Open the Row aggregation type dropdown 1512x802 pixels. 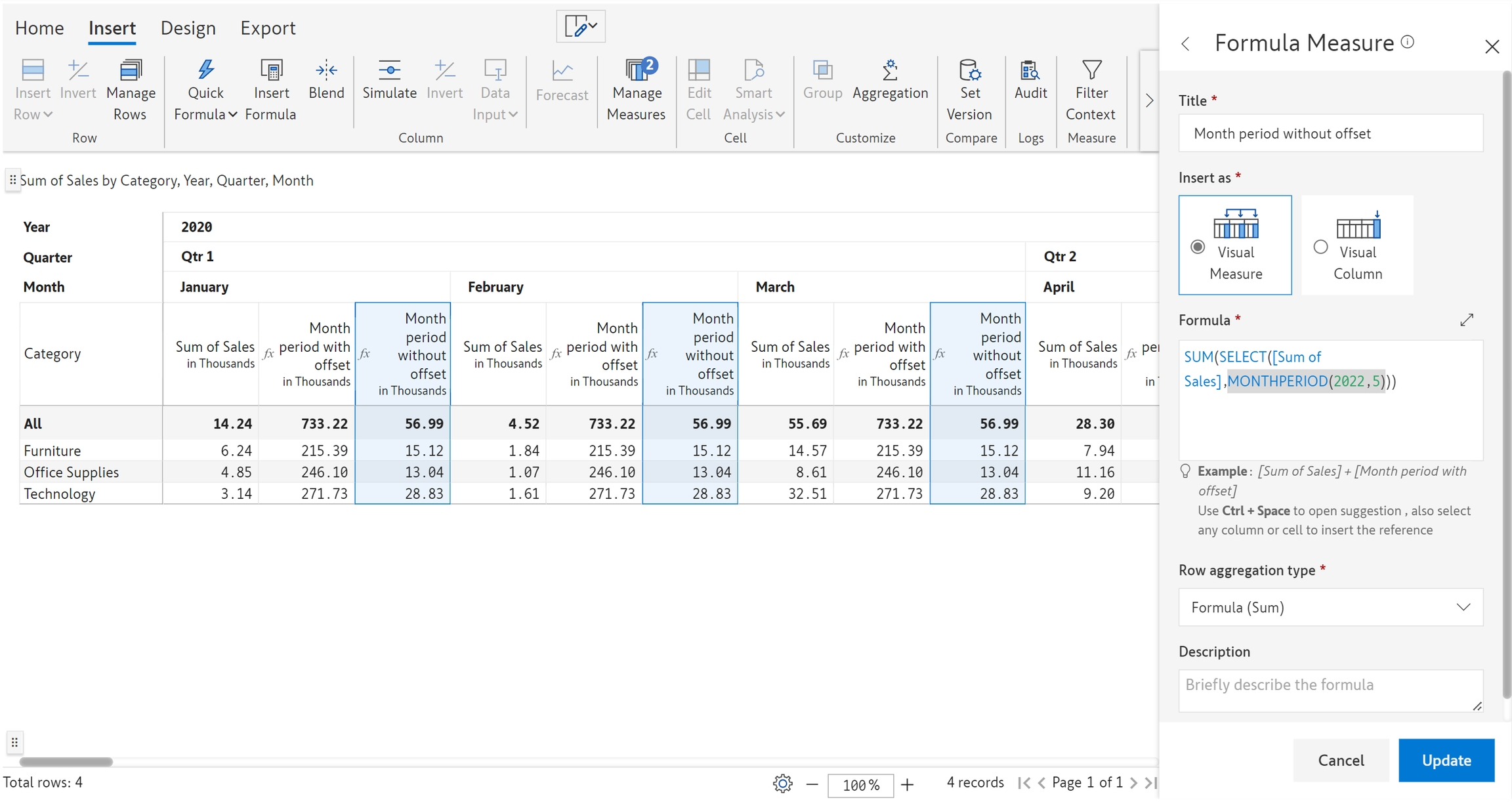[1330, 607]
